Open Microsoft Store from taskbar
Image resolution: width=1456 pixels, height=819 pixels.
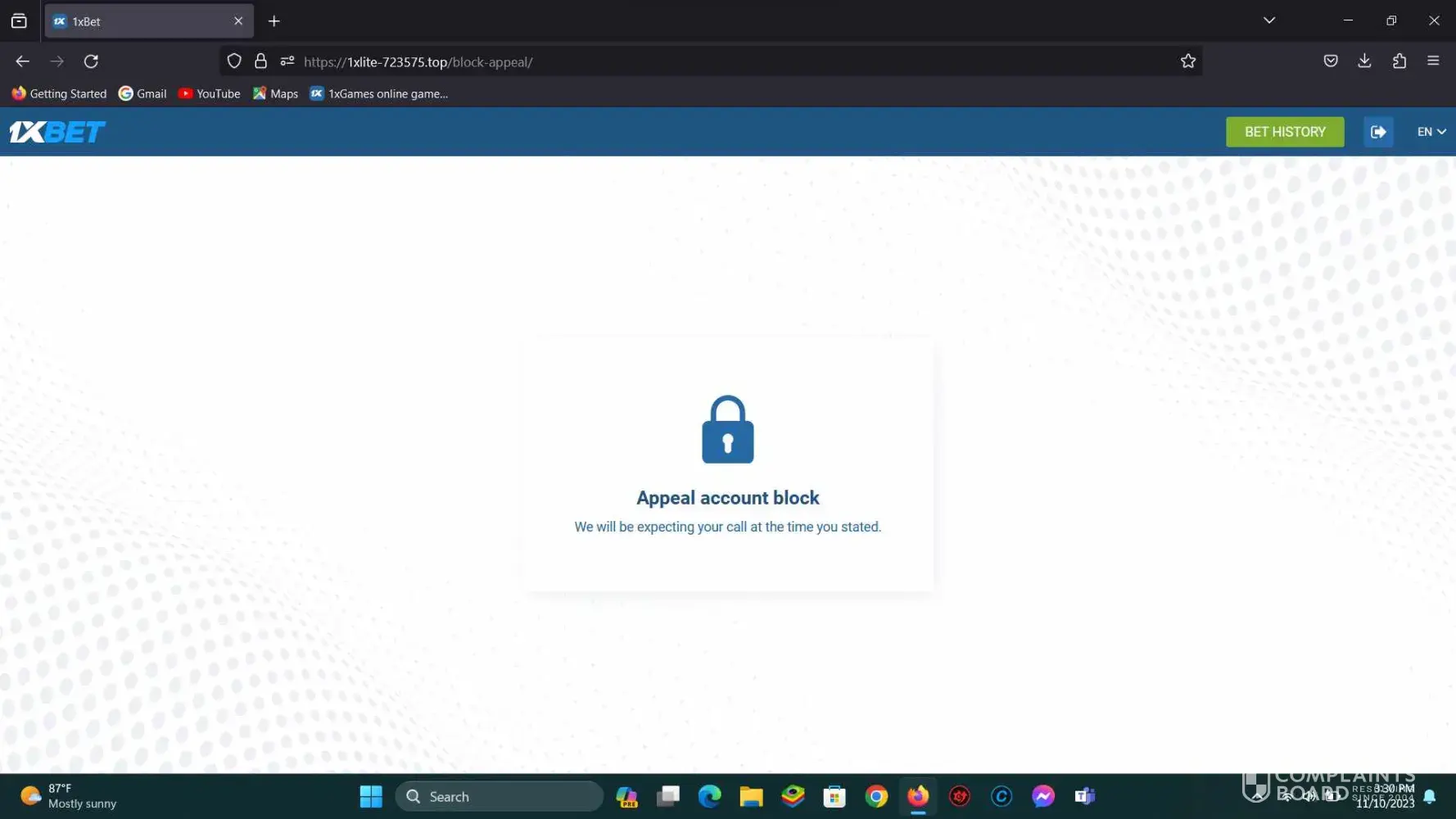pyautogui.click(x=834, y=796)
